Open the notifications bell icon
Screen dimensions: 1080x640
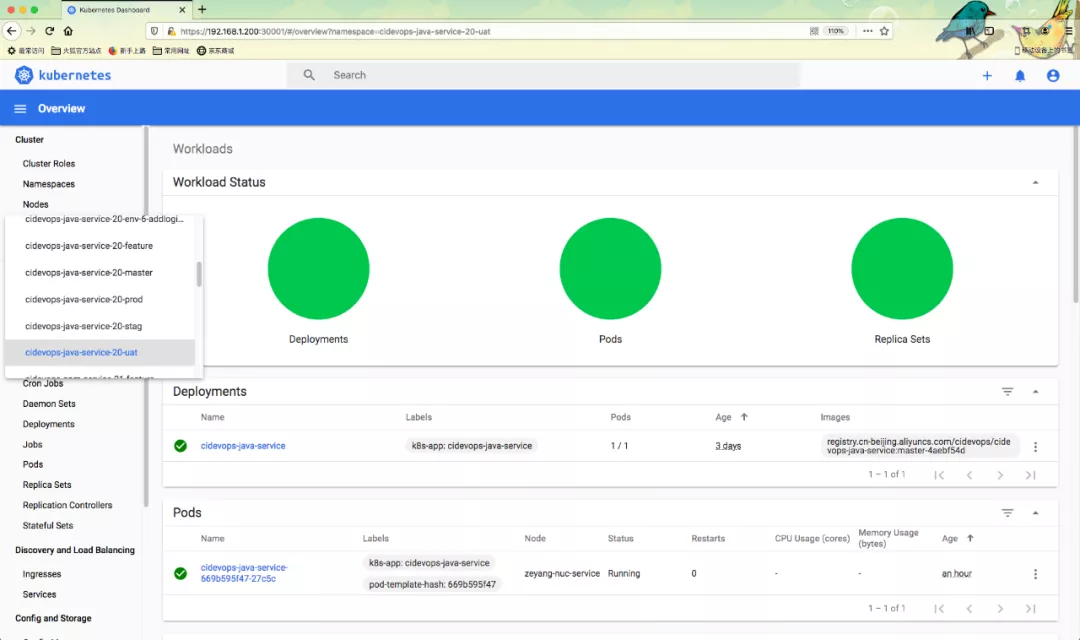1020,75
